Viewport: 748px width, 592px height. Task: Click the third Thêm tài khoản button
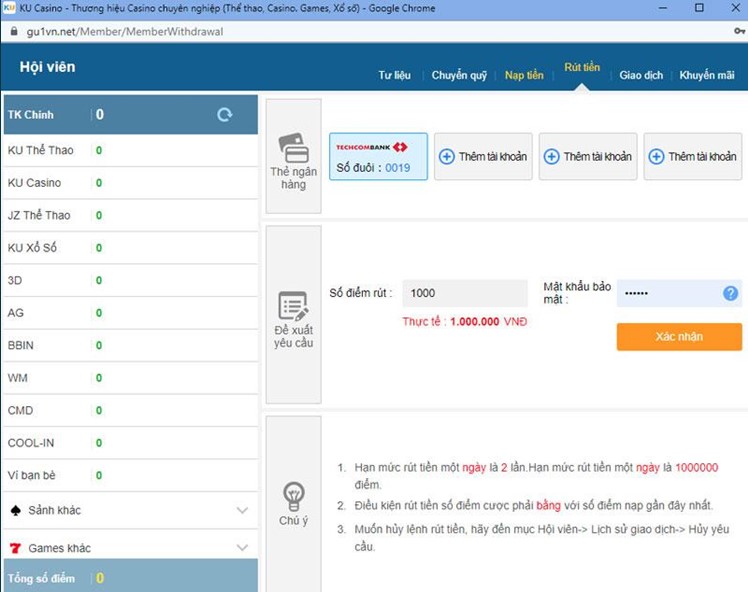pos(693,156)
